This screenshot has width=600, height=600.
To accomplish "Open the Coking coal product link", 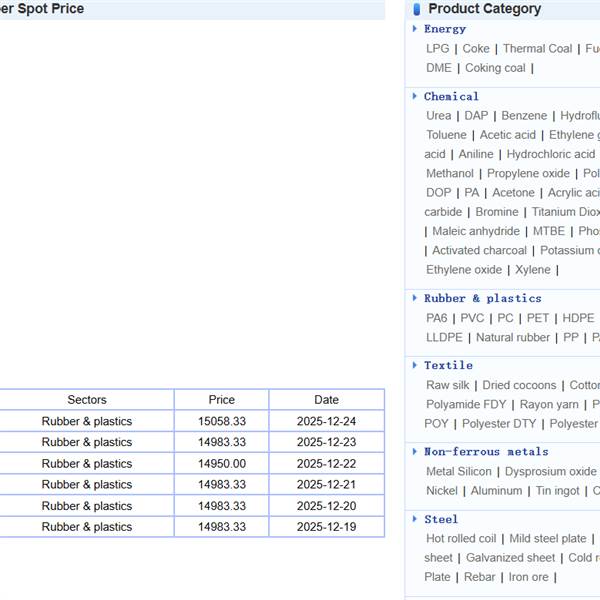I will tap(495, 68).
